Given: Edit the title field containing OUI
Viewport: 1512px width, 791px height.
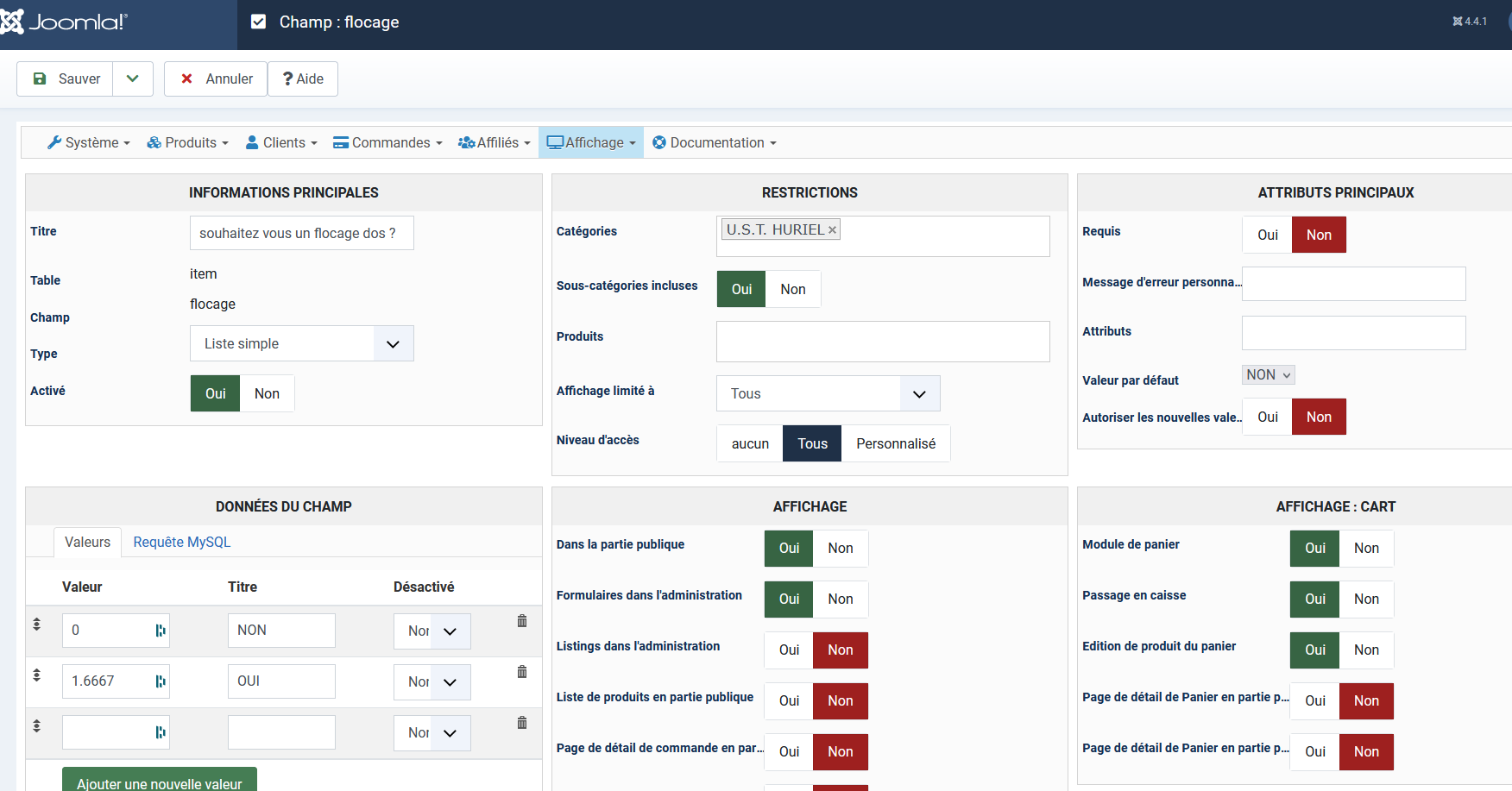Looking at the screenshot, I should click(281, 681).
